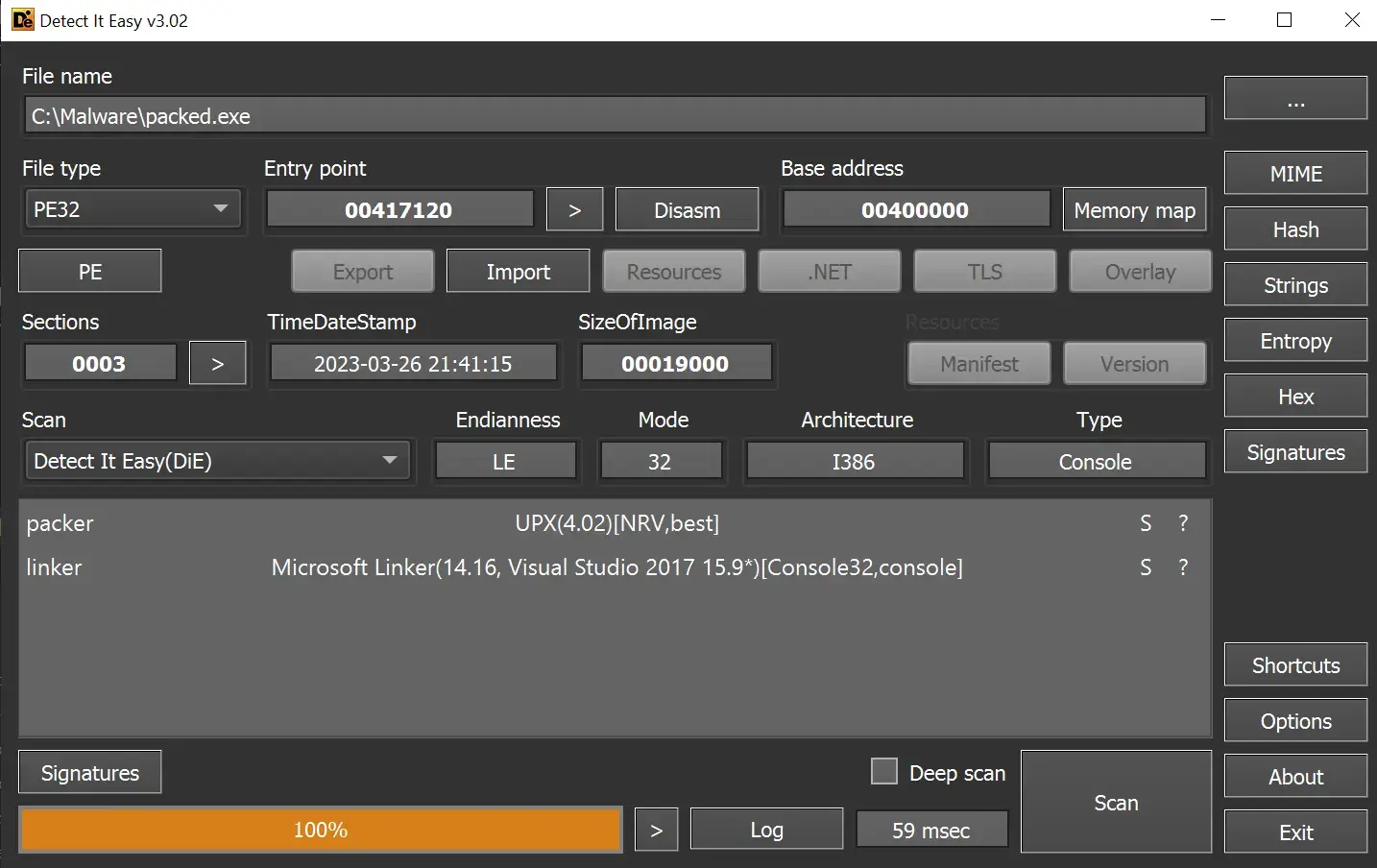Screen dimensions: 1377x868
Task: Open the Hex viewer
Action: (x=1295, y=397)
